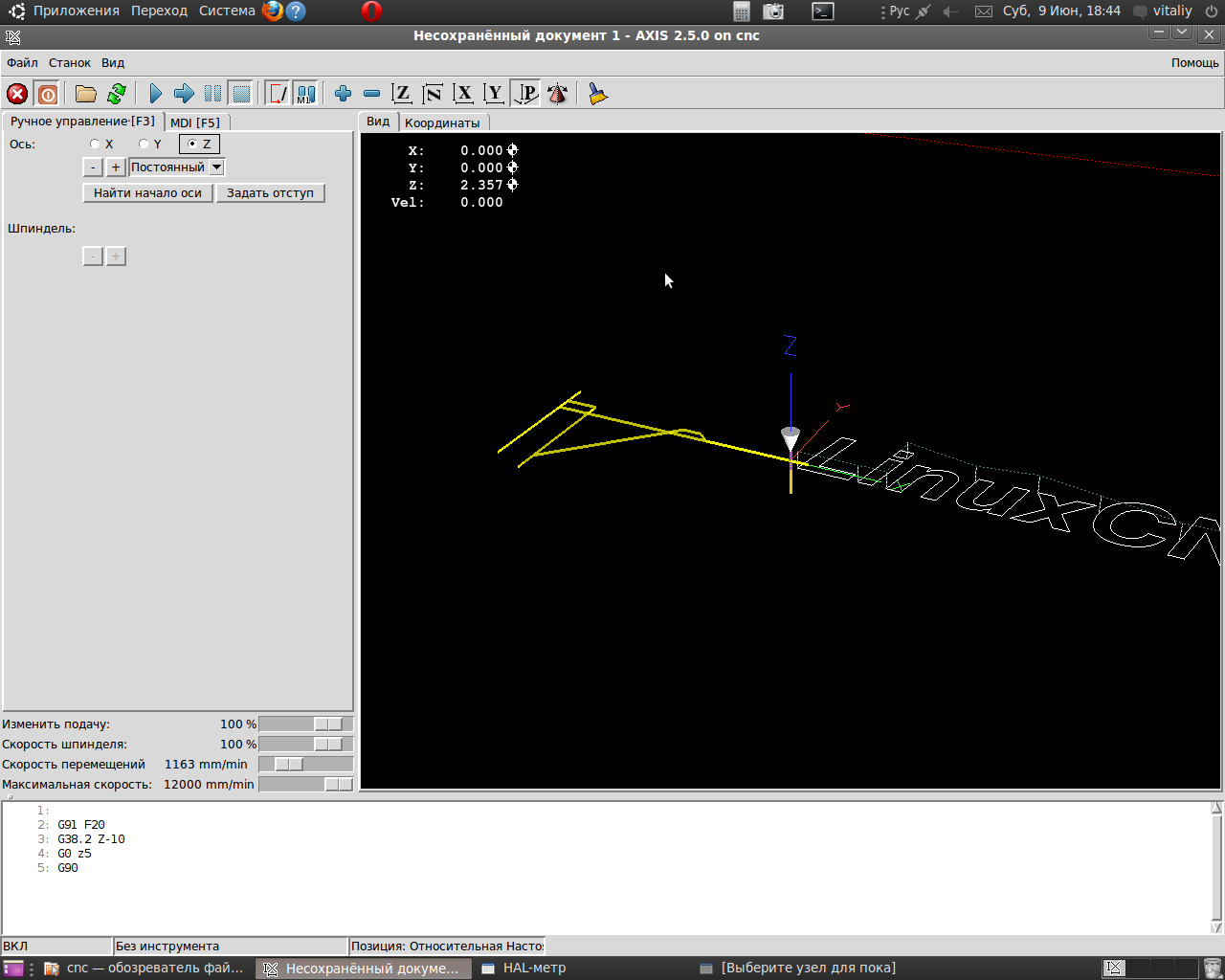The image size is (1225, 980).
Task: Select perspective view icon
Action: [x=526, y=94]
